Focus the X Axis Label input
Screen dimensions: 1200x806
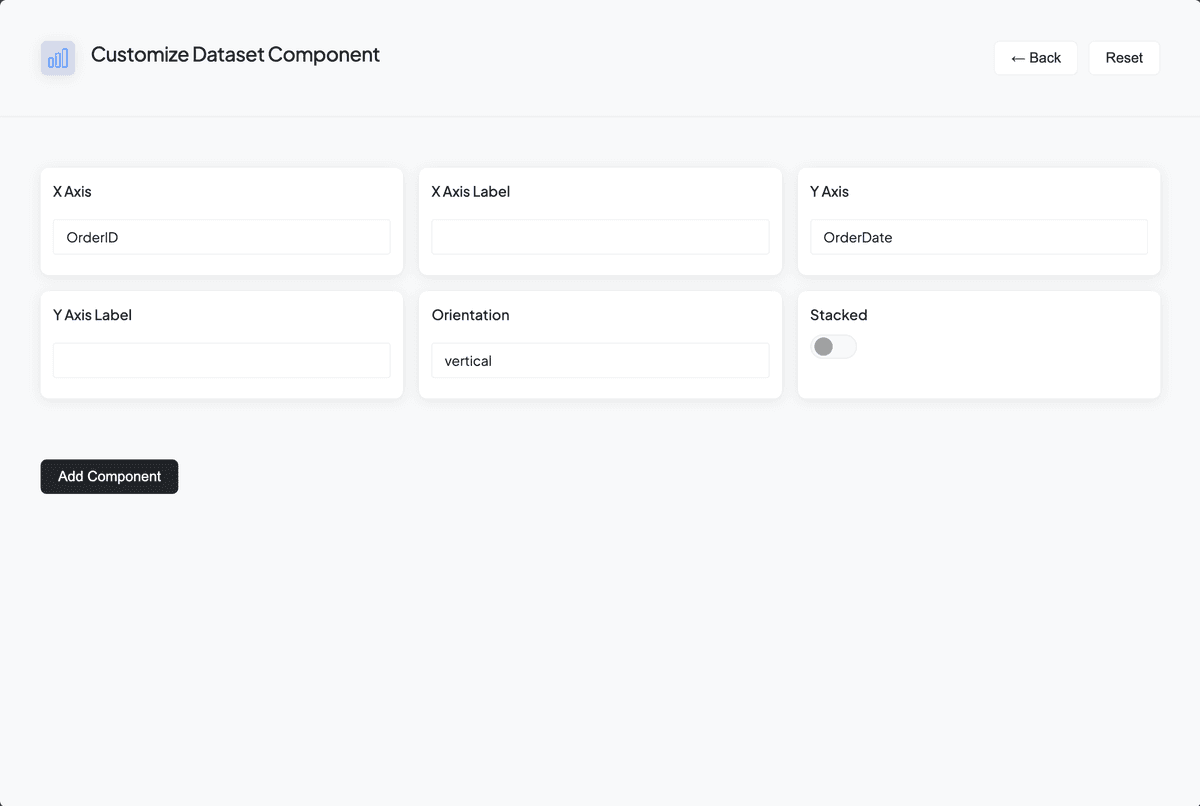(600, 237)
